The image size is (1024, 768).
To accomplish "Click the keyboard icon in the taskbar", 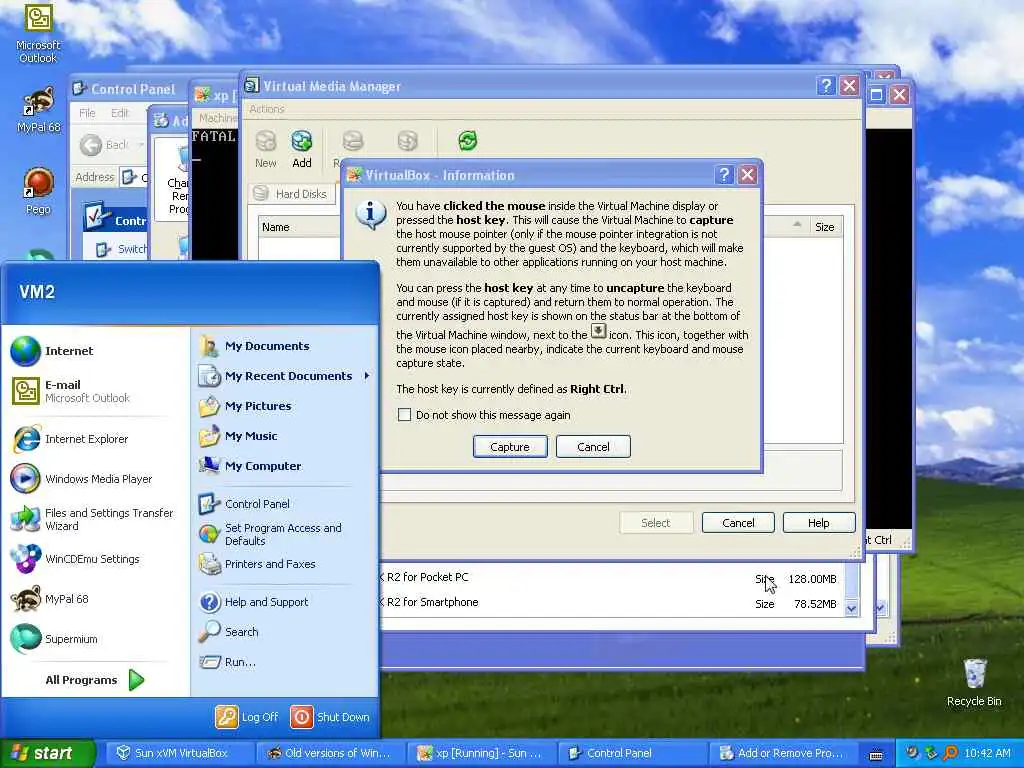I will (x=876, y=754).
